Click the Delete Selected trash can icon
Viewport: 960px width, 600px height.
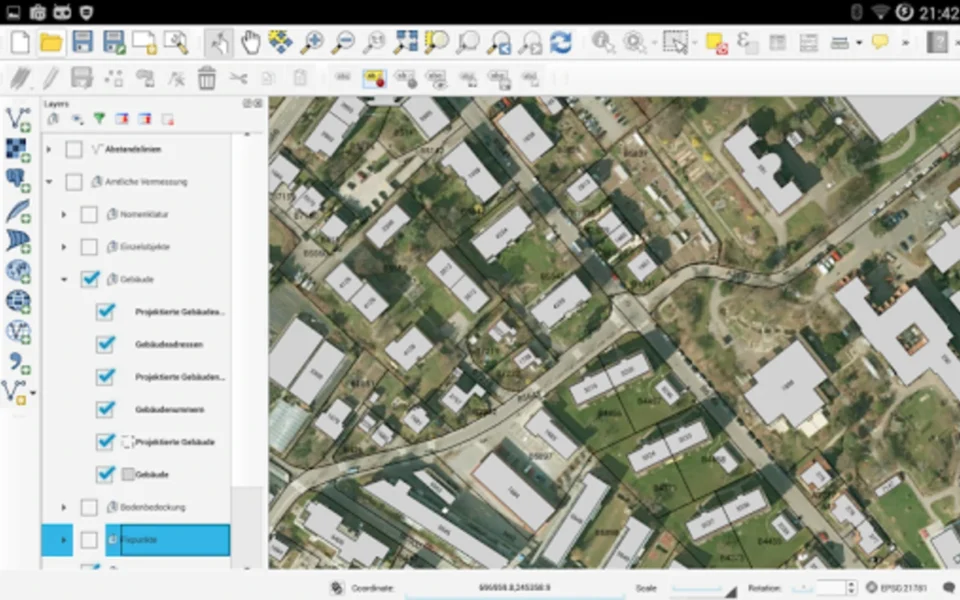tap(207, 78)
